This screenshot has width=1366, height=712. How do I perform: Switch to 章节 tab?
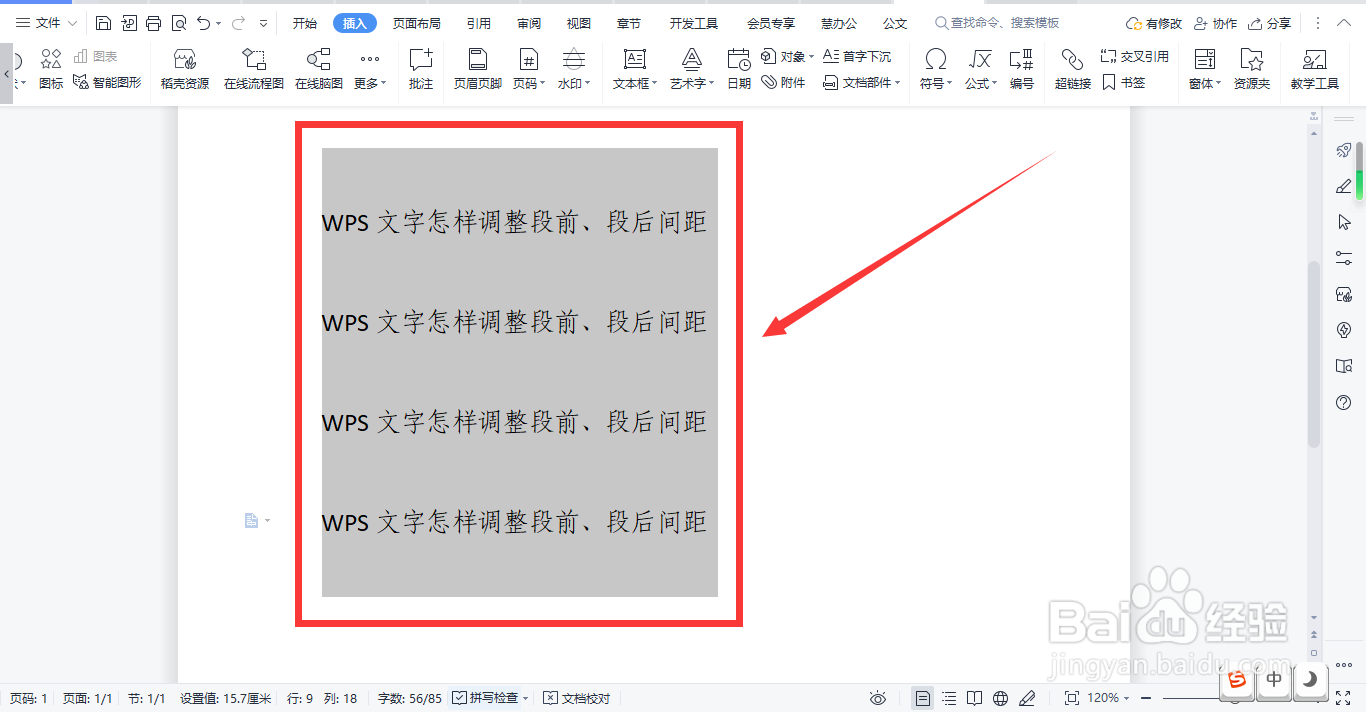(629, 23)
